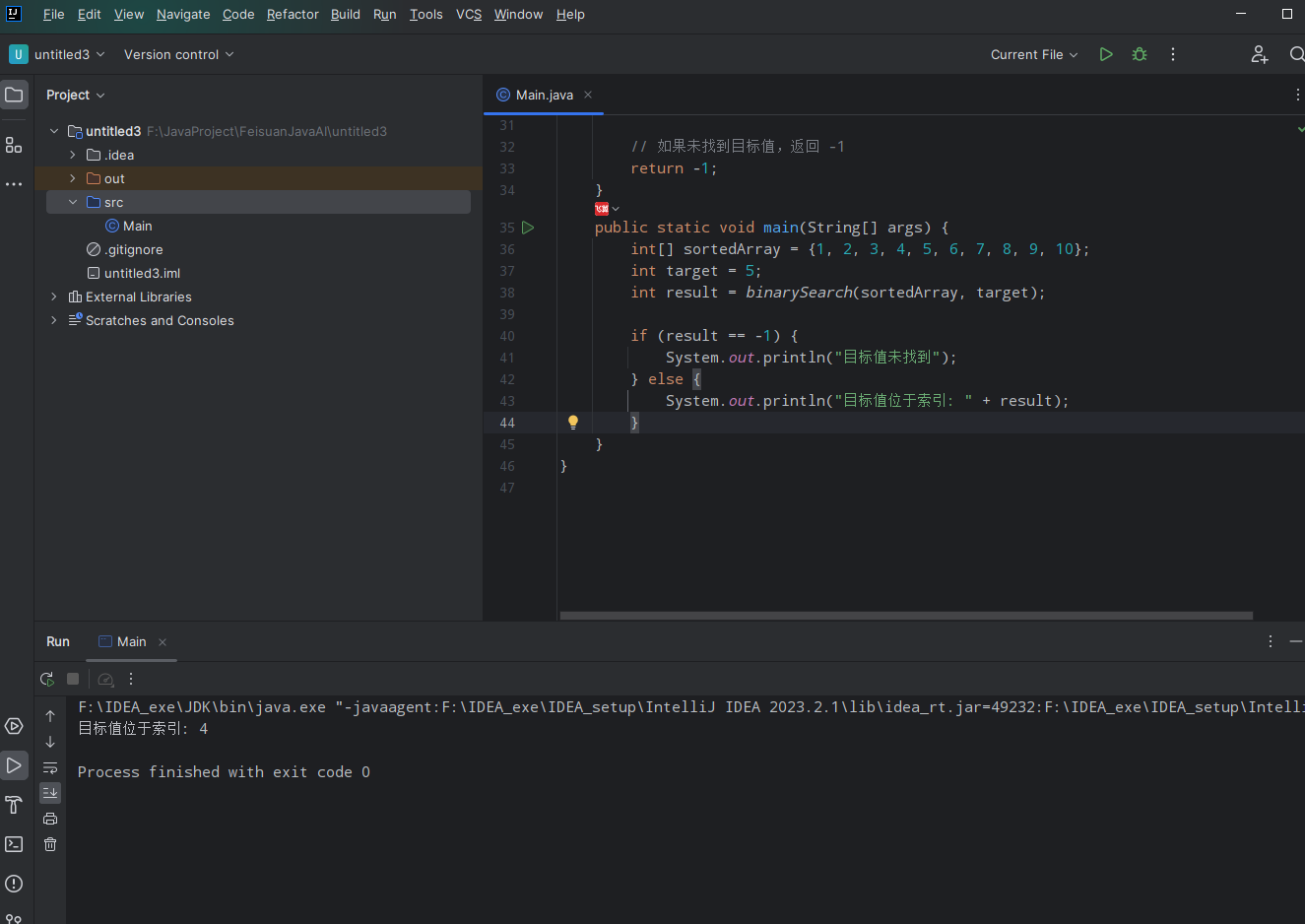Expand the out folder
1305x924 pixels.
(73, 178)
